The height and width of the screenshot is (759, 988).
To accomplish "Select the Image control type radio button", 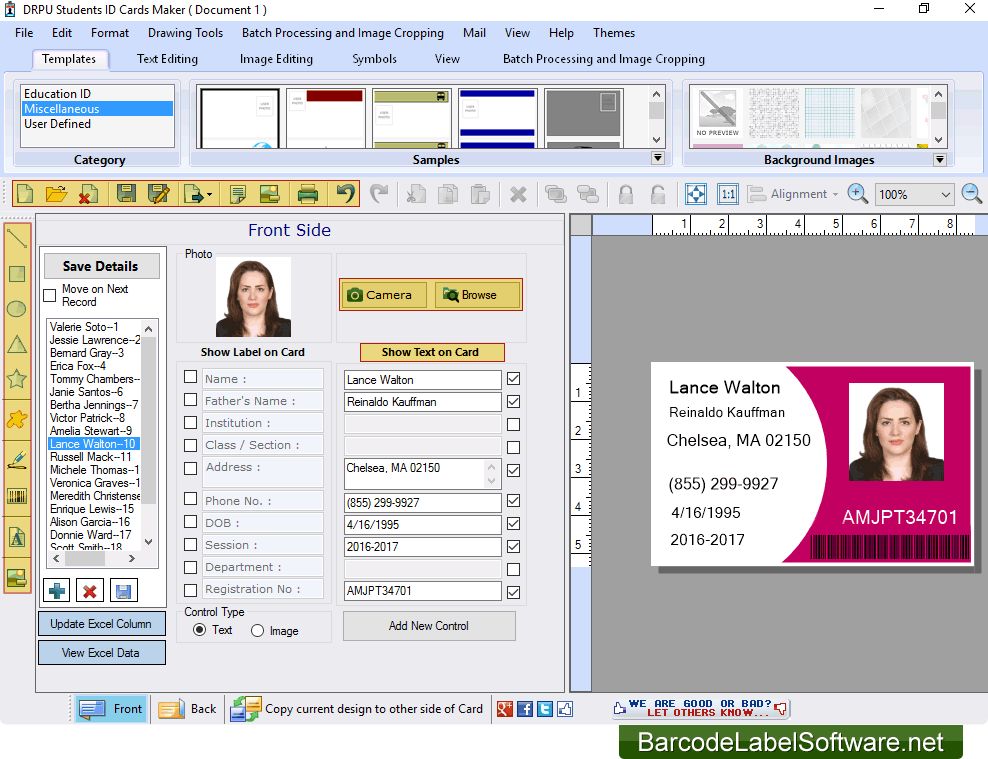I will (257, 631).
